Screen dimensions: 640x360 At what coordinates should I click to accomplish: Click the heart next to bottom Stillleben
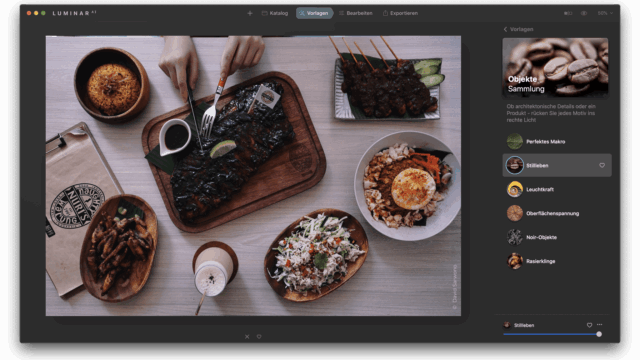pyautogui.click(x=589, y=325)
